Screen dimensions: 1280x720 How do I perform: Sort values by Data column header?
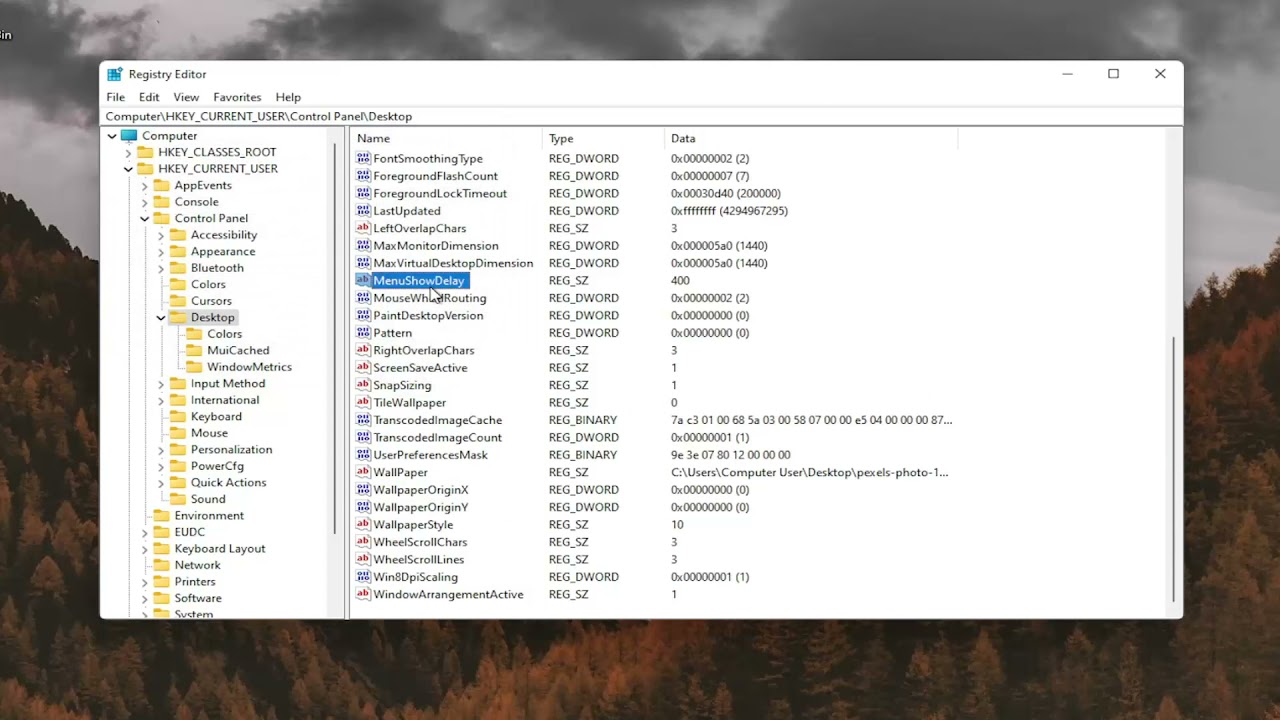[812, 138]
